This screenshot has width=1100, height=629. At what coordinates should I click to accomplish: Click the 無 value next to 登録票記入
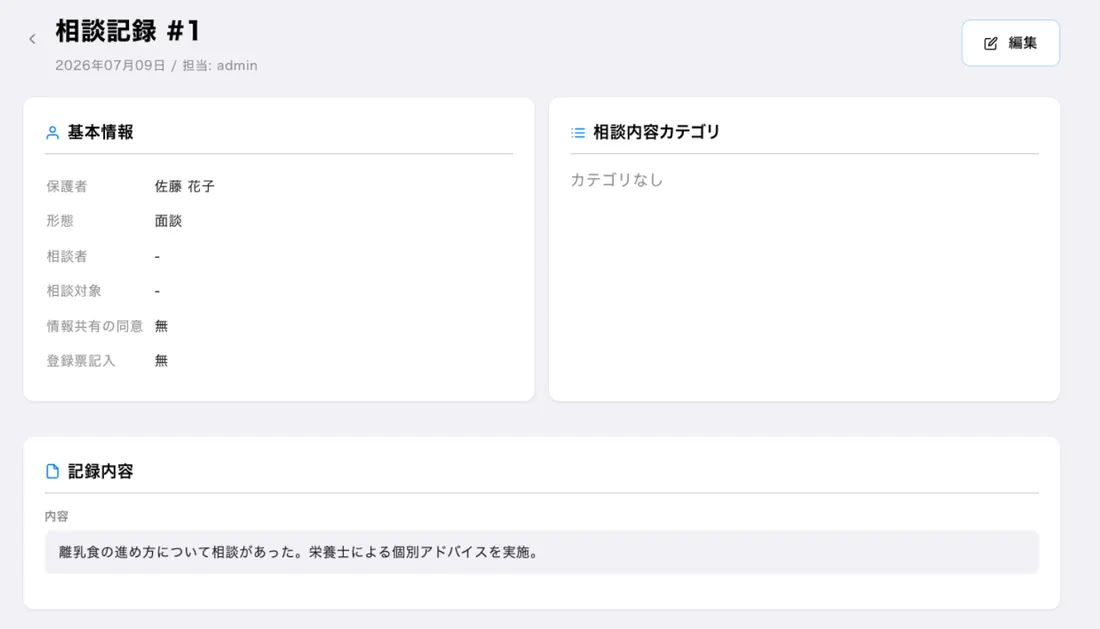(x=161, y=360)
